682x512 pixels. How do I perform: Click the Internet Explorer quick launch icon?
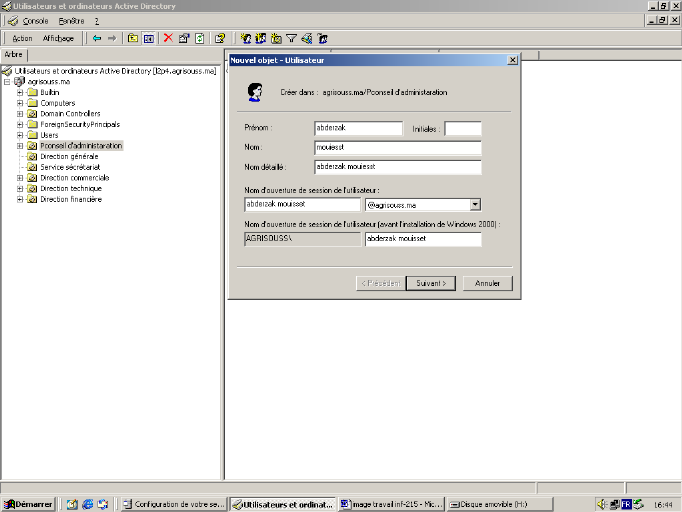pos(88,504)
